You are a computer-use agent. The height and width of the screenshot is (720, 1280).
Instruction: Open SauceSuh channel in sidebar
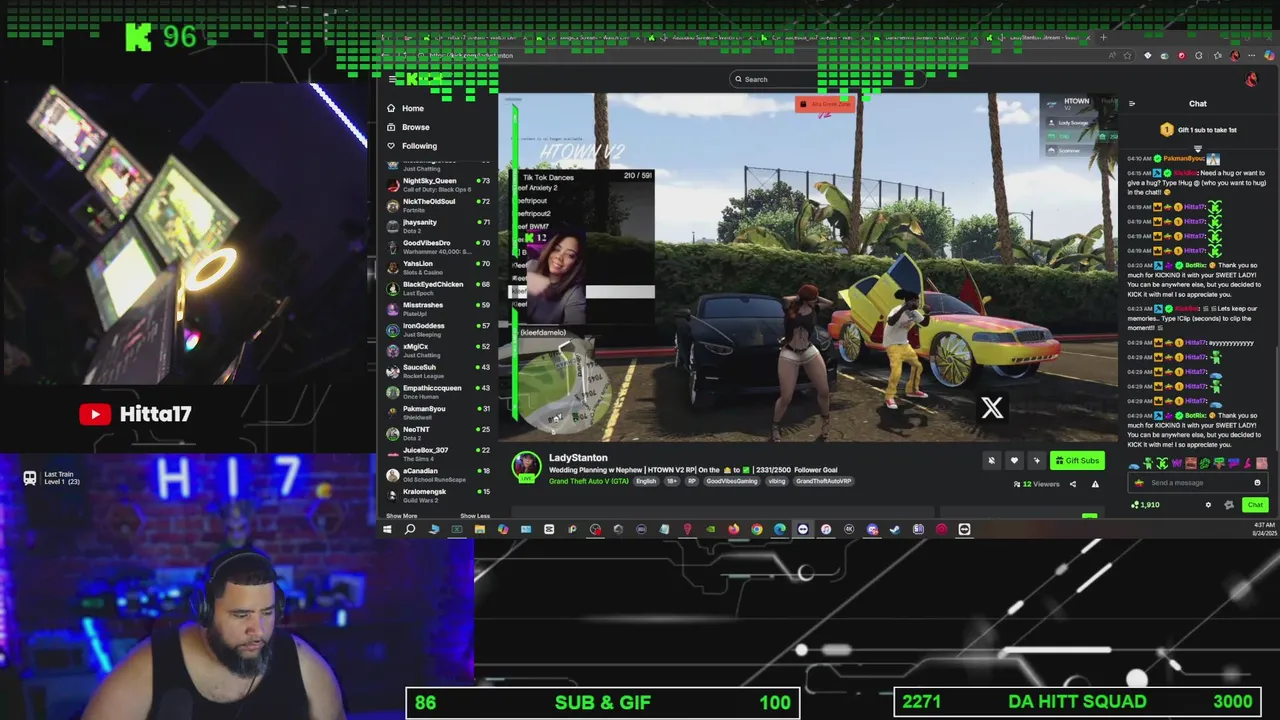[438, 370]
